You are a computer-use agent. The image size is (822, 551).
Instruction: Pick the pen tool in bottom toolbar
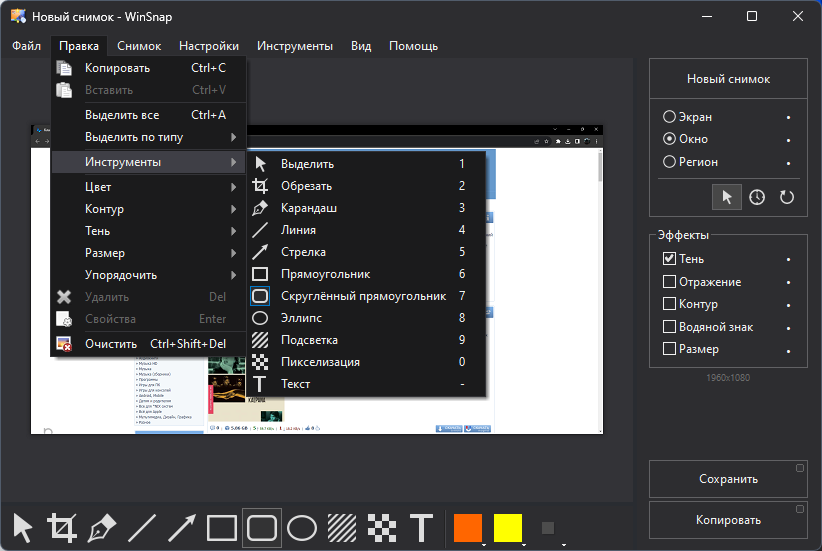tap(102, 527)
